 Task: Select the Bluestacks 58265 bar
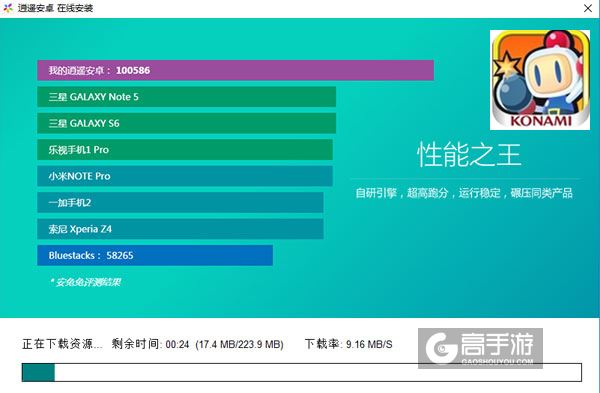pos(155,255)
